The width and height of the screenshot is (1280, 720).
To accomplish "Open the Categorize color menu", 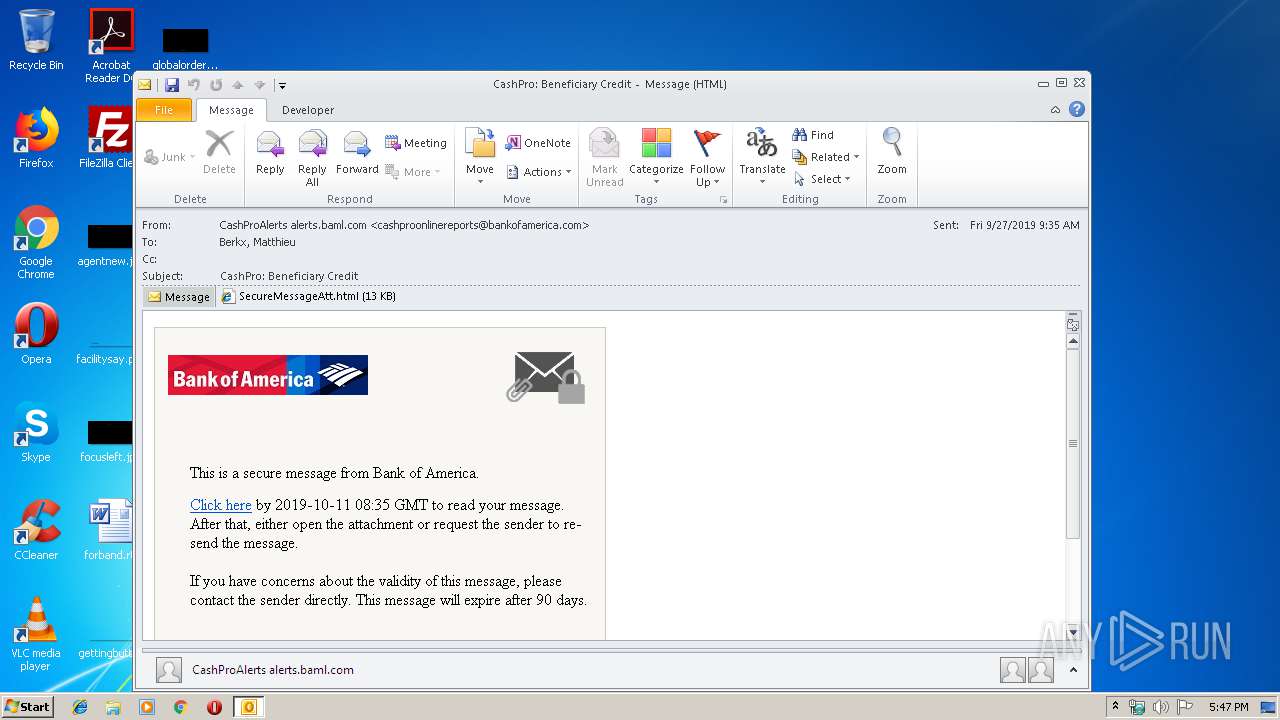I will tap(656, 157).
